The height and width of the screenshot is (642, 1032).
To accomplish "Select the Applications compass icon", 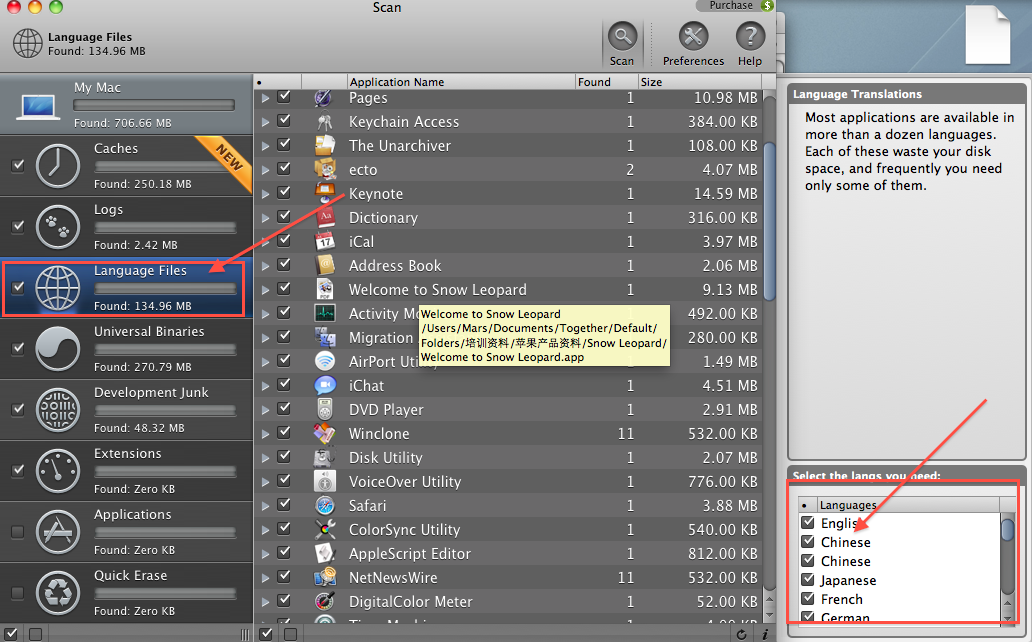I will coord(57,532).
